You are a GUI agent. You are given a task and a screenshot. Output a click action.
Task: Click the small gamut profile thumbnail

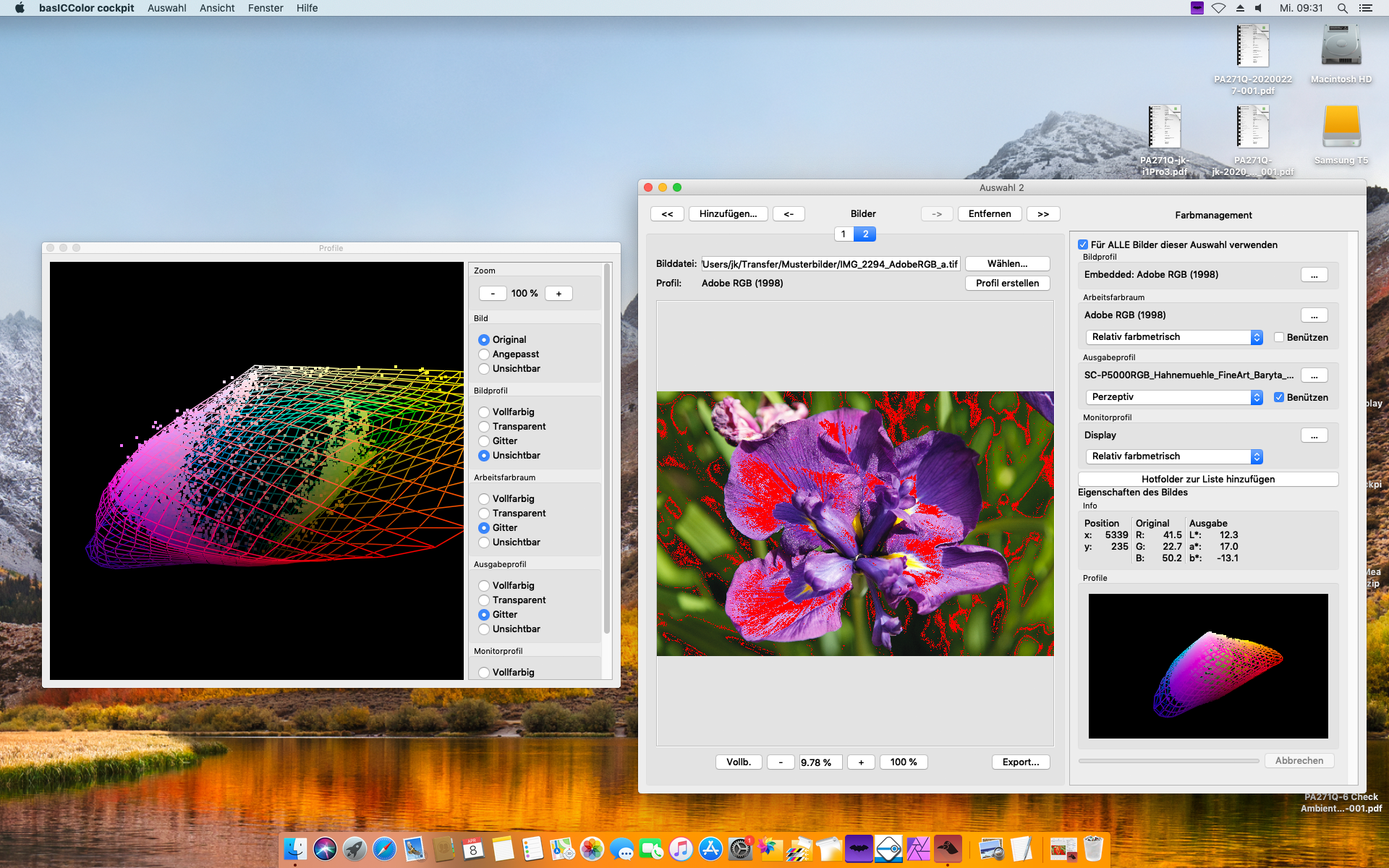click(1207, 665)
